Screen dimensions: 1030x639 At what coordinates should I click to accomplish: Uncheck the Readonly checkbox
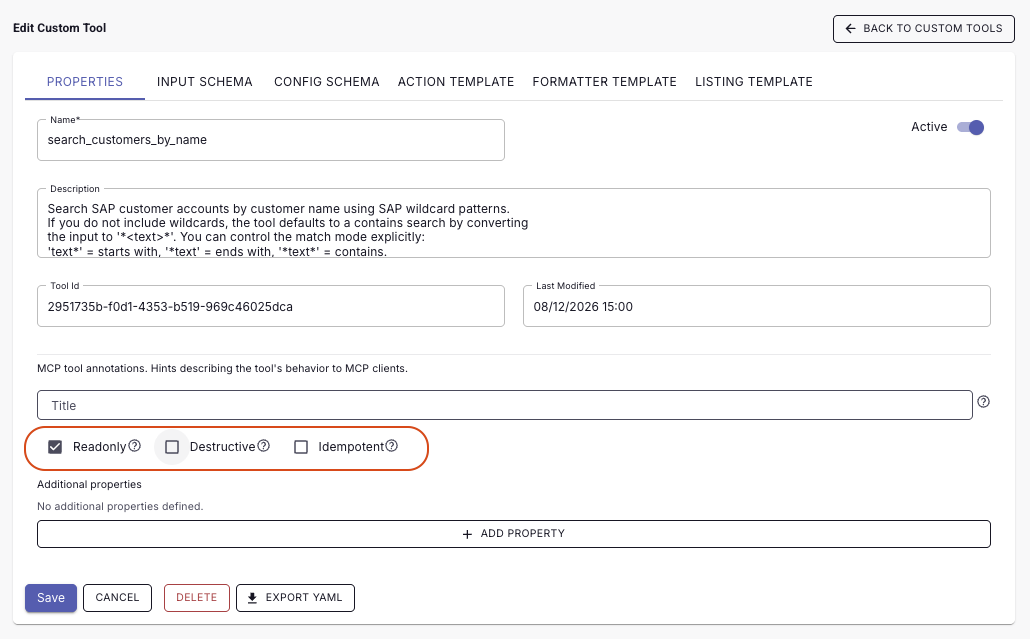pos(55,447)
